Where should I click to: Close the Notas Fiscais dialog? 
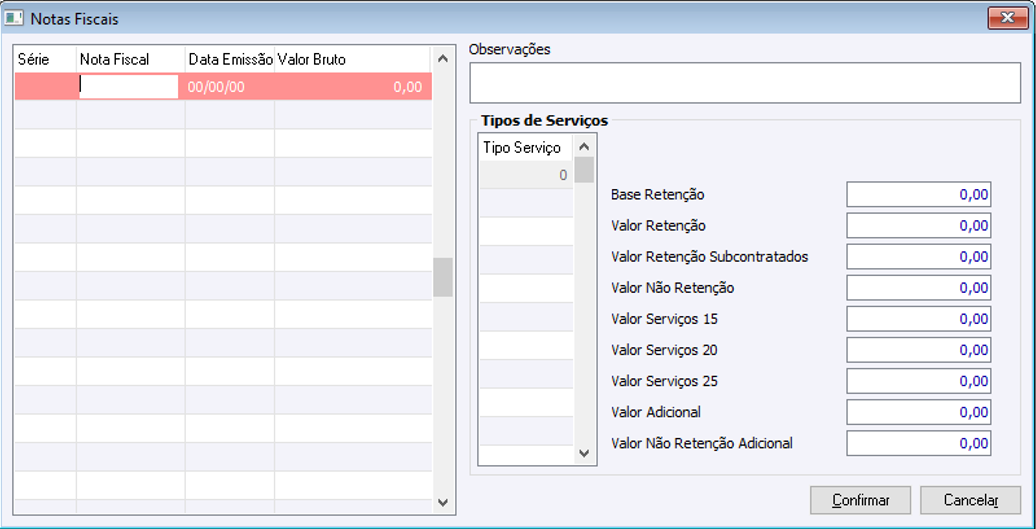click(1001, 17)
